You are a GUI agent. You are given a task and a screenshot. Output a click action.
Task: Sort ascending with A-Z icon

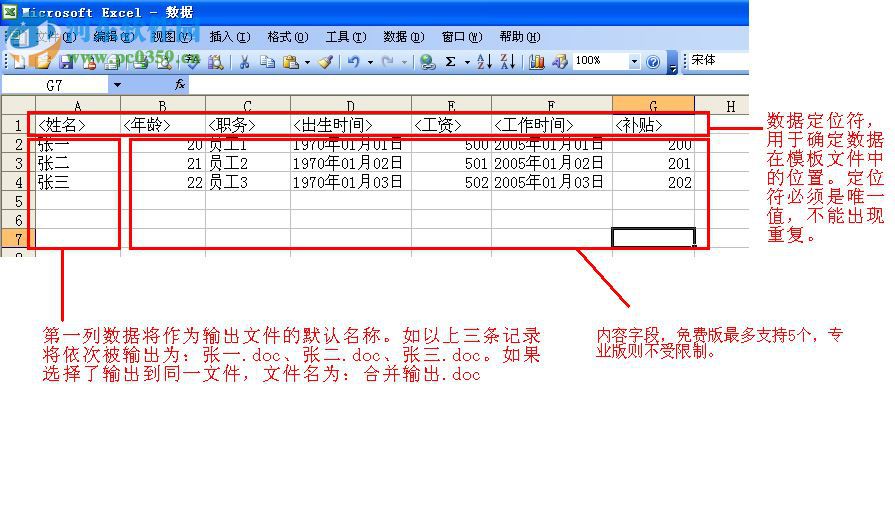[x=484, y=61]
